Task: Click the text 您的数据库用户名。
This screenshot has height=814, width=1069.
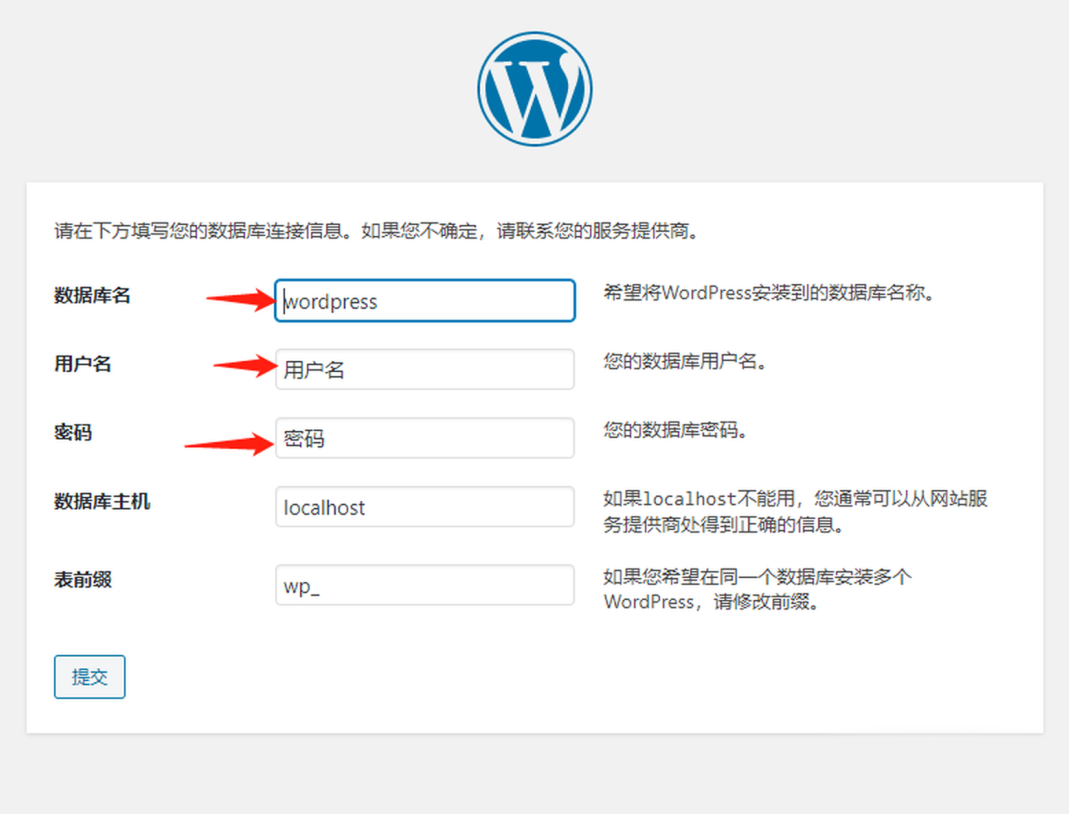Action: 685,361
